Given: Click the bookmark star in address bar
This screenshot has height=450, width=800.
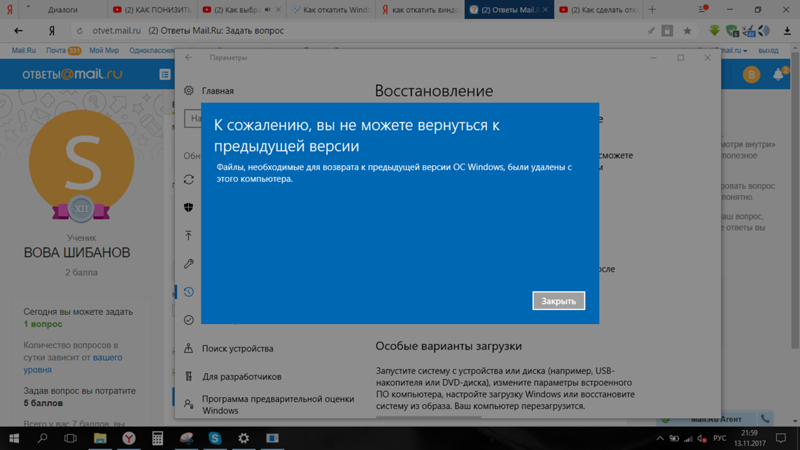Looking at the screenshot, I should coord(687,31).
